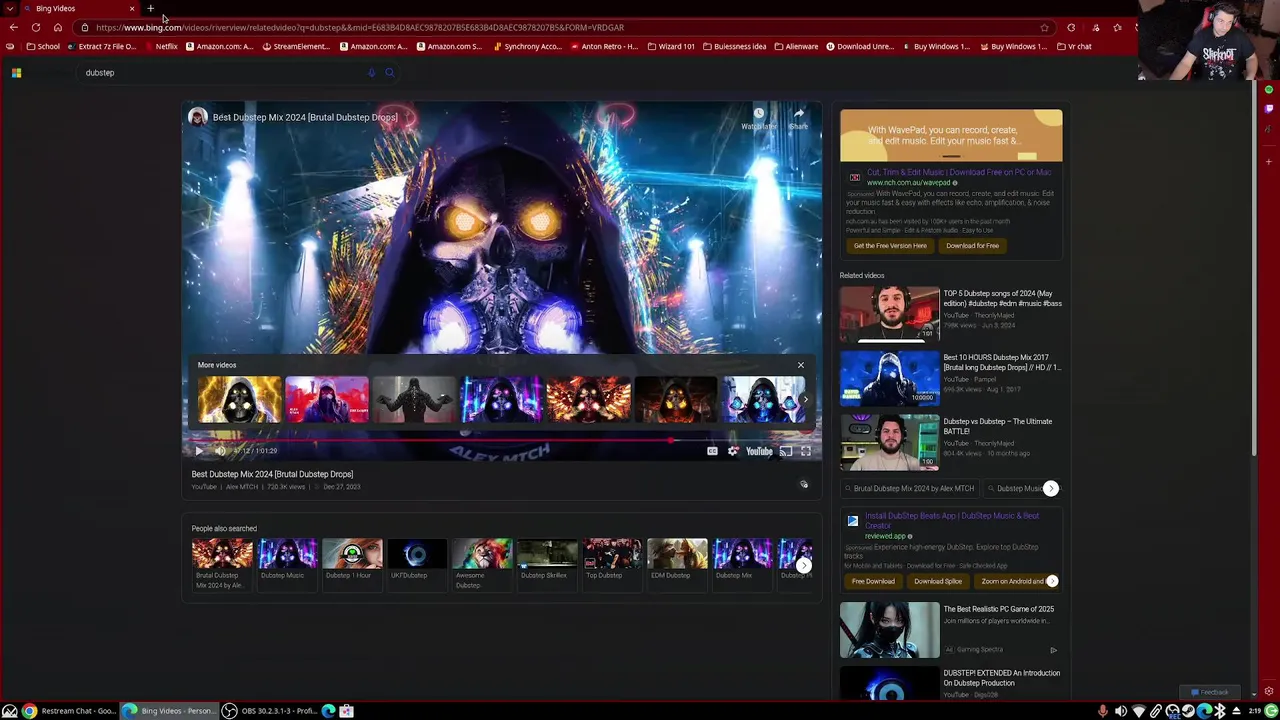Close the More videos overlay
The image size is (1280, 720).
[x=800, y=365]
